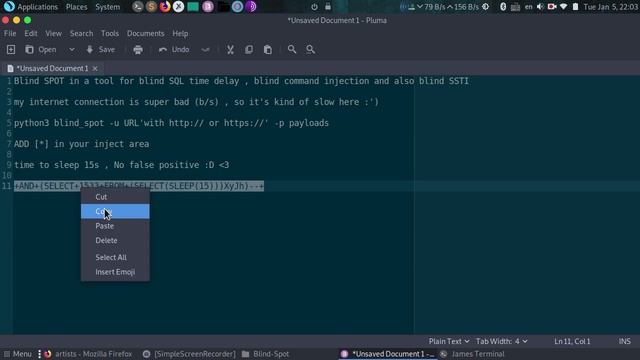
Task: Launch Firefox from the top panel
Action: (165, 7)
